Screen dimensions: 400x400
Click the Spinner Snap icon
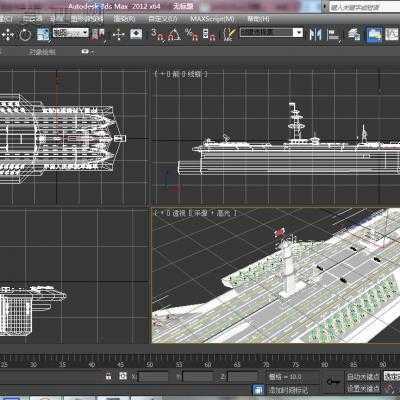tap(209, 34)
